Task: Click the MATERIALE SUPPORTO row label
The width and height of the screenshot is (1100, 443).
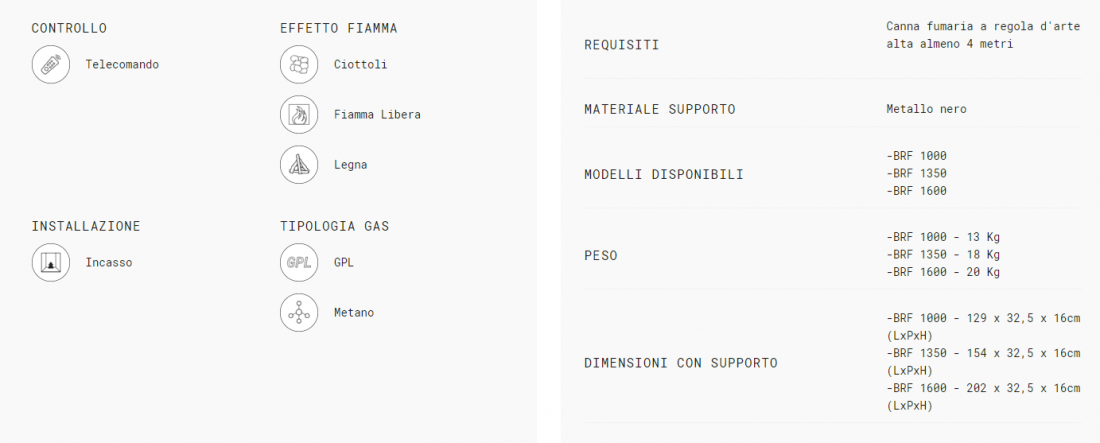Action: tap(660, 109)
